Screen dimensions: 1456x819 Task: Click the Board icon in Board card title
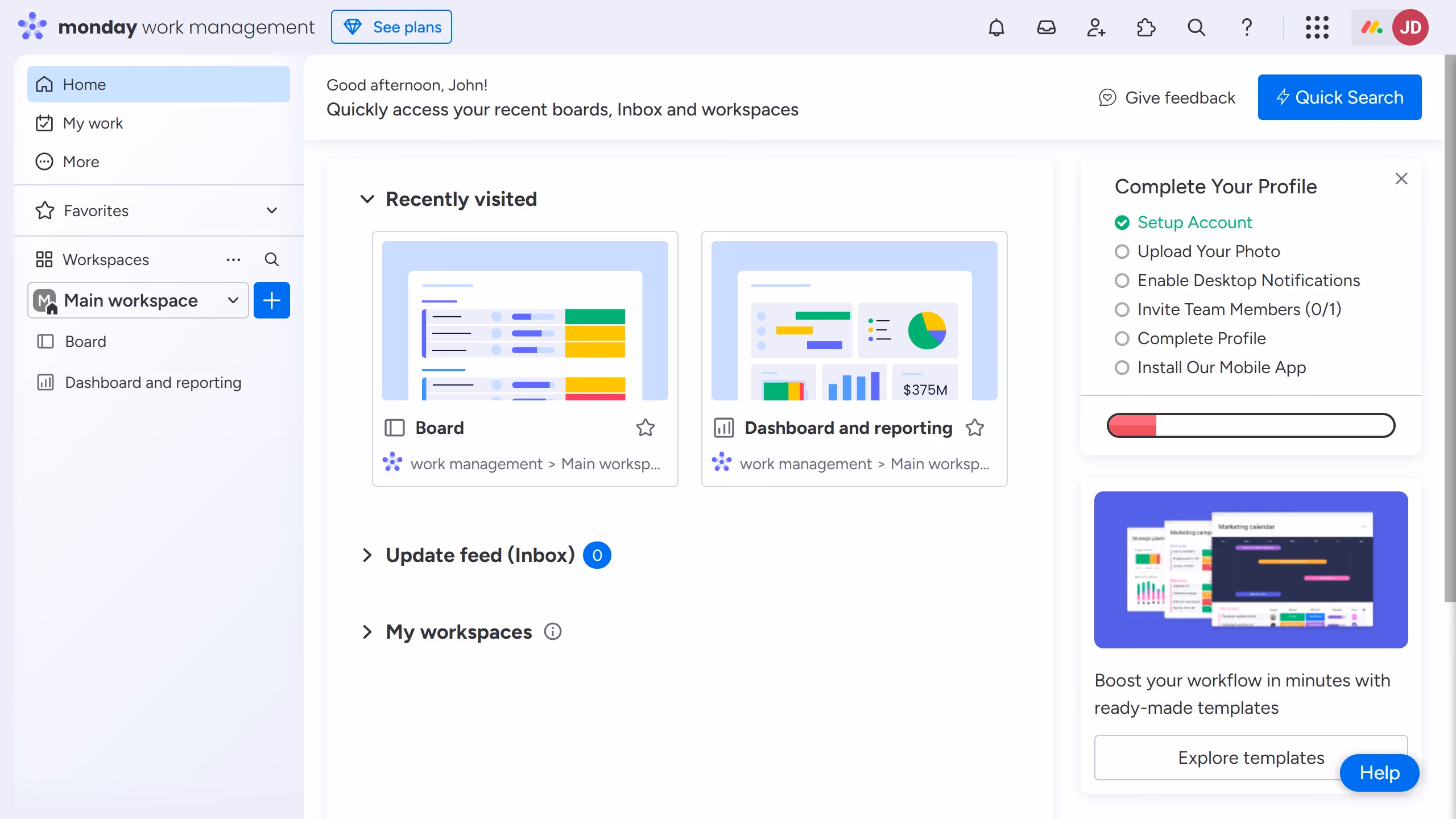[394, 428]
